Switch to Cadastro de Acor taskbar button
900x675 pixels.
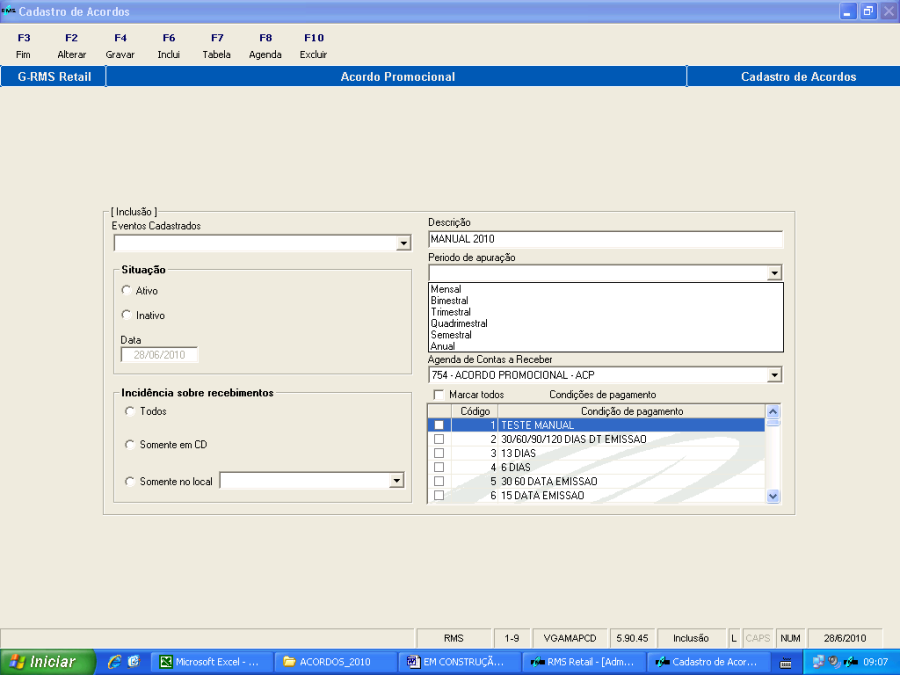(707, 662)
